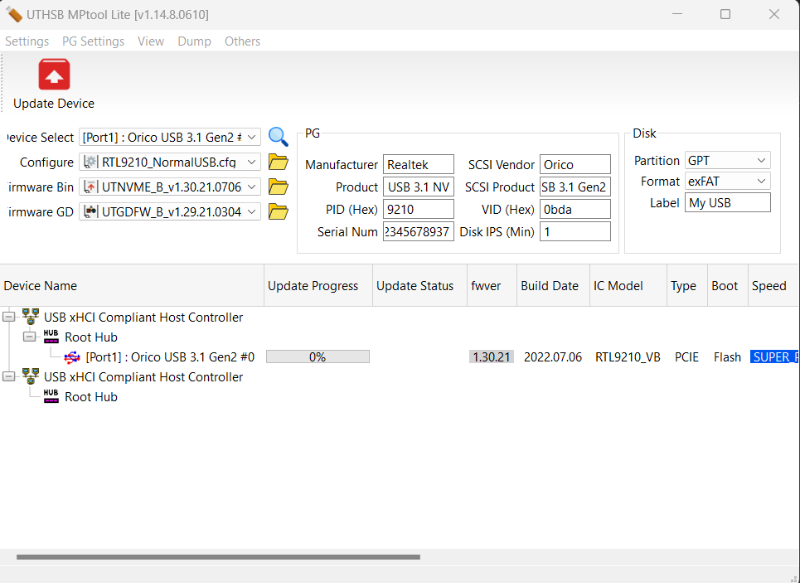800x583 pixels.
Task: Click the Update Device icon
Action: [x=54, y=76]
